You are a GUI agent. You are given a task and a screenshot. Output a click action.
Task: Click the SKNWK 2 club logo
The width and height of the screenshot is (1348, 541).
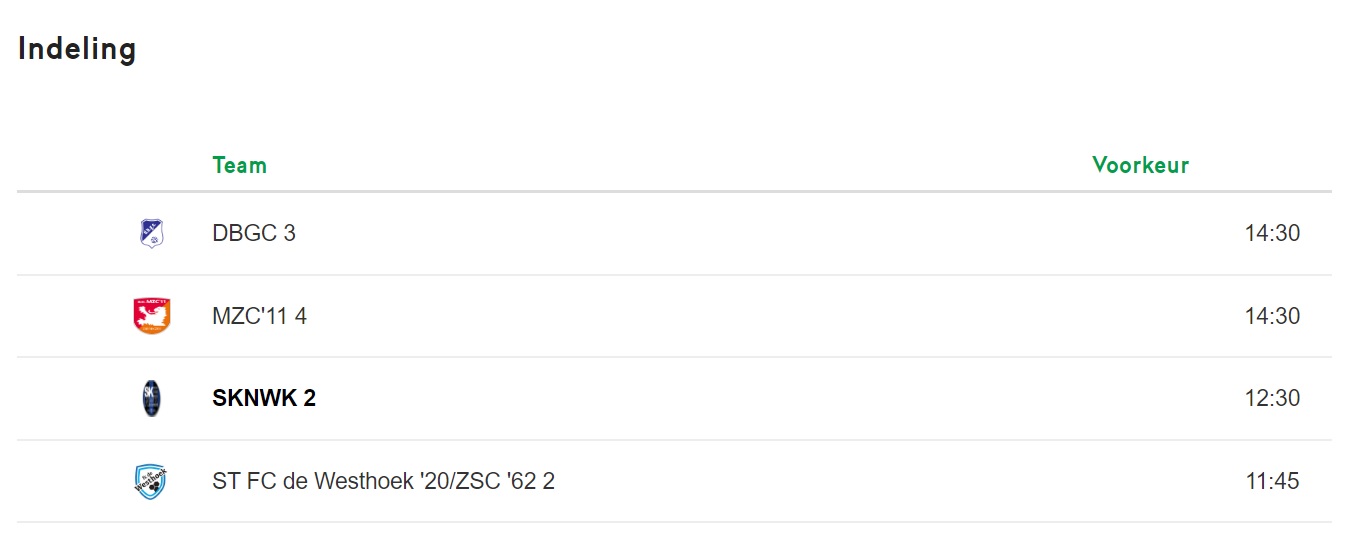151,399
